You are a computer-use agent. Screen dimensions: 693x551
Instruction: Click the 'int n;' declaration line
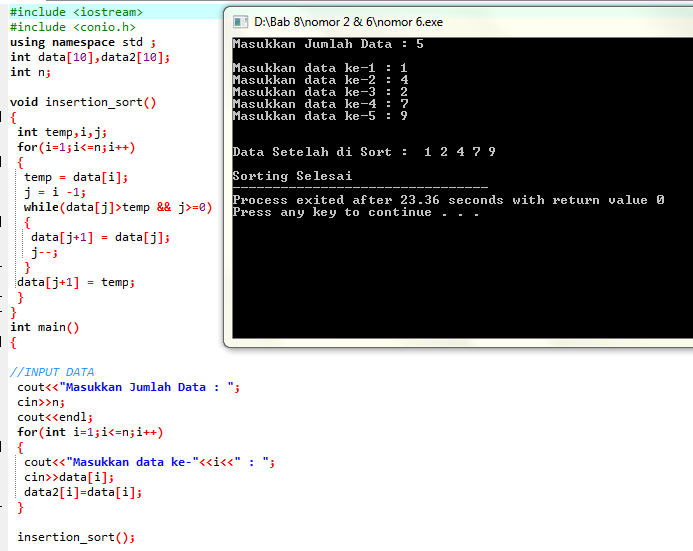coord(30,72)
